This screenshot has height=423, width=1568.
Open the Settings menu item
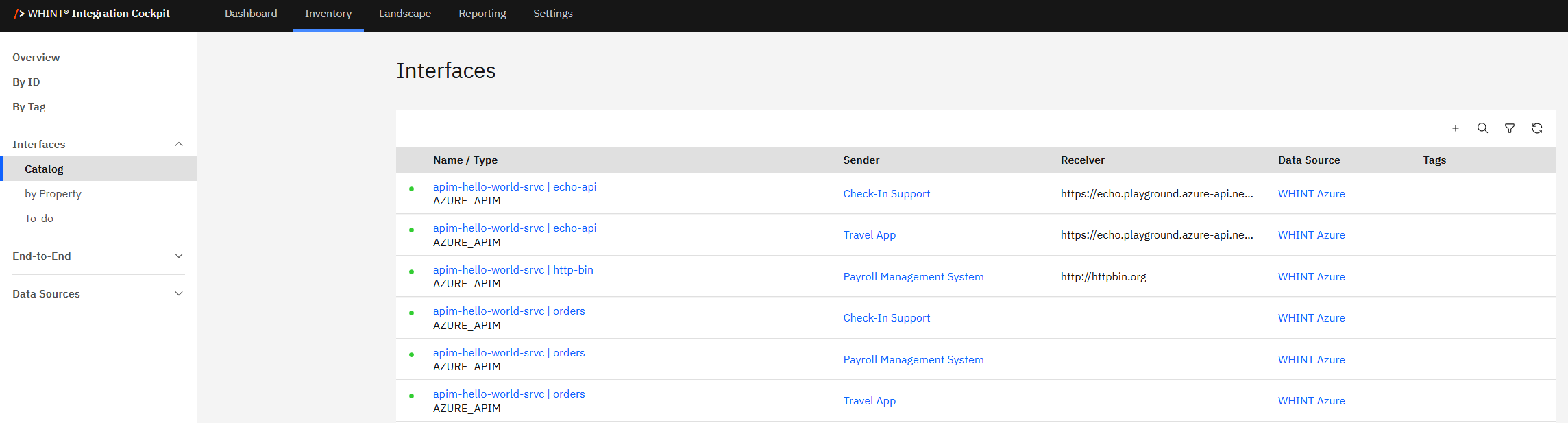[x=552, y=14]
